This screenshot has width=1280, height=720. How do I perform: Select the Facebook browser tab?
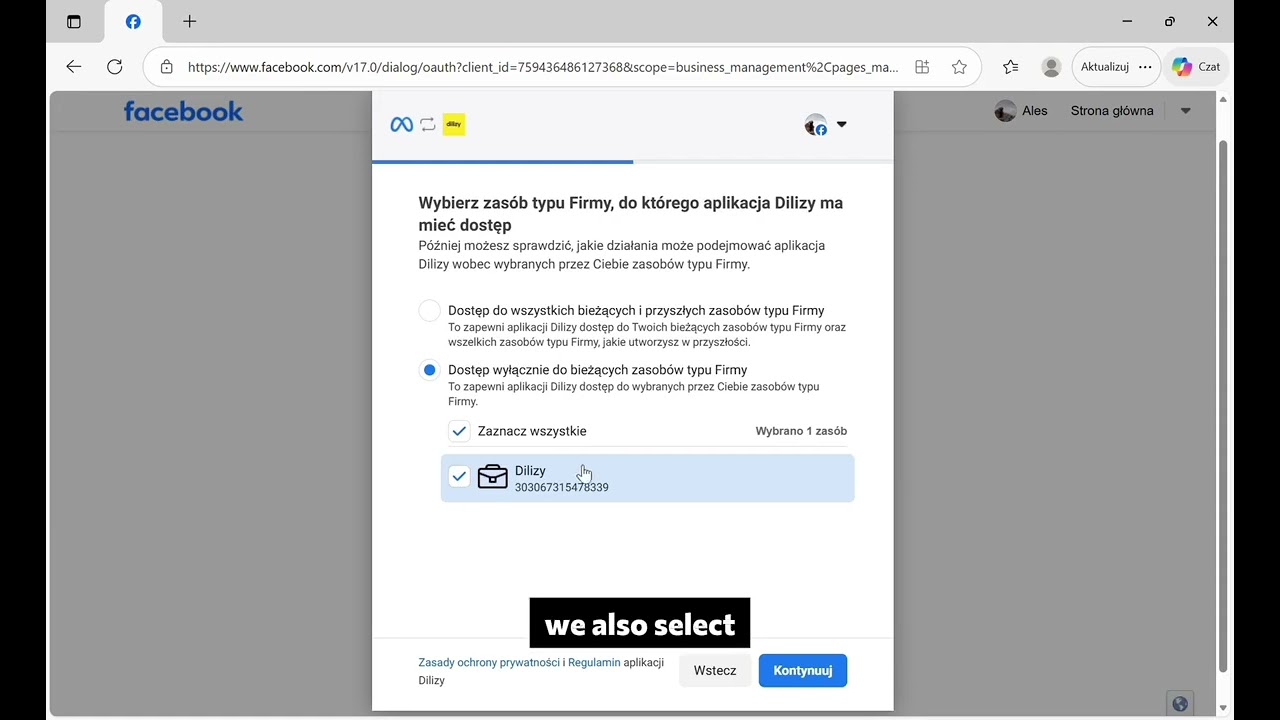[133, 21]
